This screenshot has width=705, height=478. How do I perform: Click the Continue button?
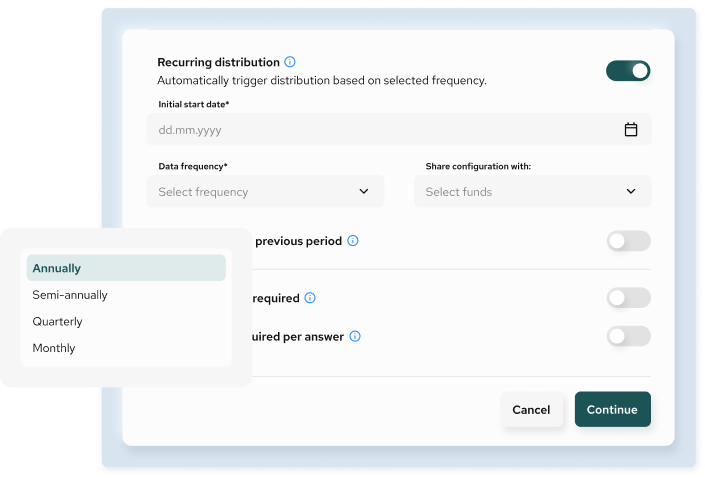(612, 410)
